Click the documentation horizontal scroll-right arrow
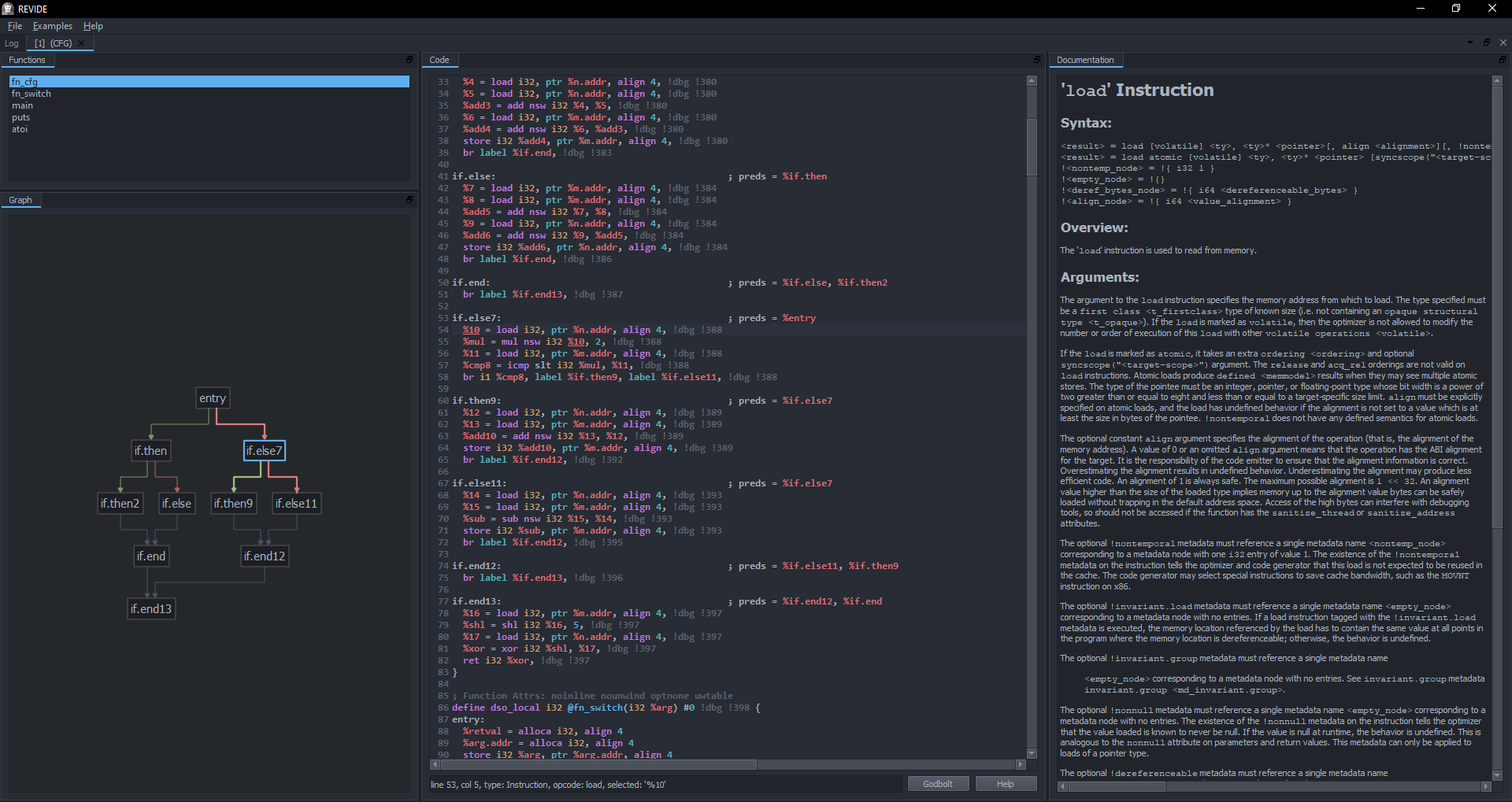 pos(1486,786)
